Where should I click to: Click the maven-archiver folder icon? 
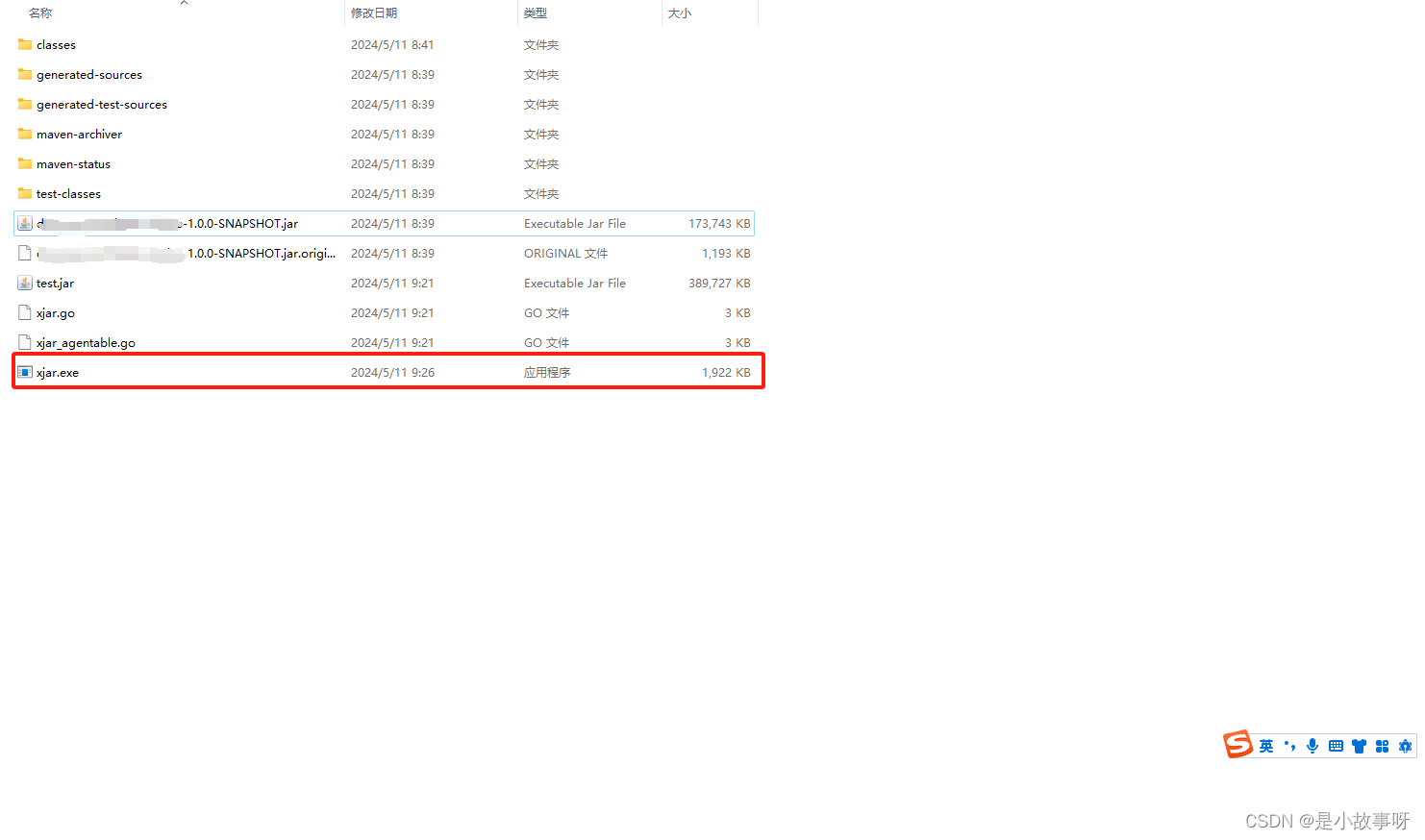tap(25, 134)
